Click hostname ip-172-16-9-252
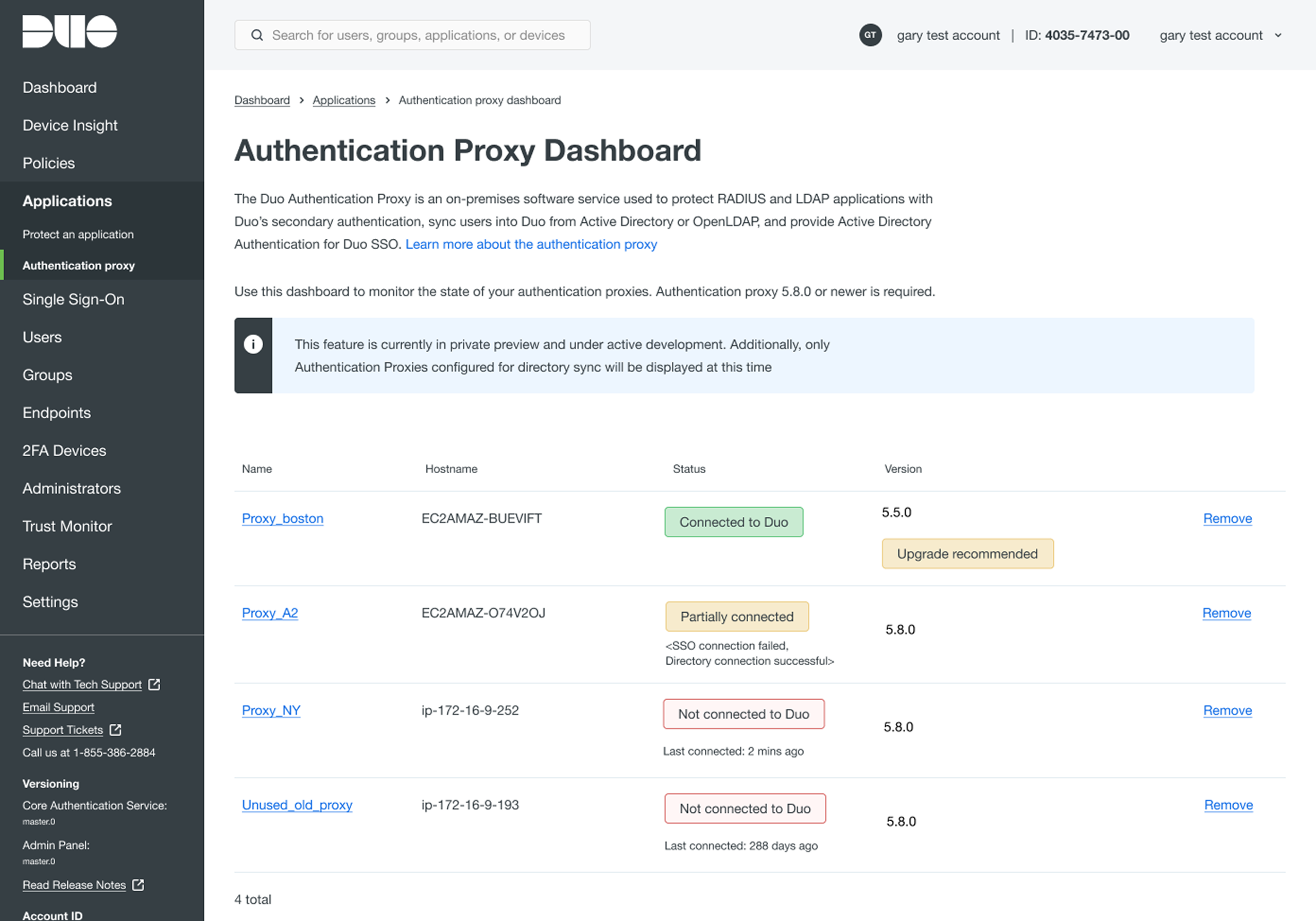The width and height of the screenshot is (1316, 921). 470,710
